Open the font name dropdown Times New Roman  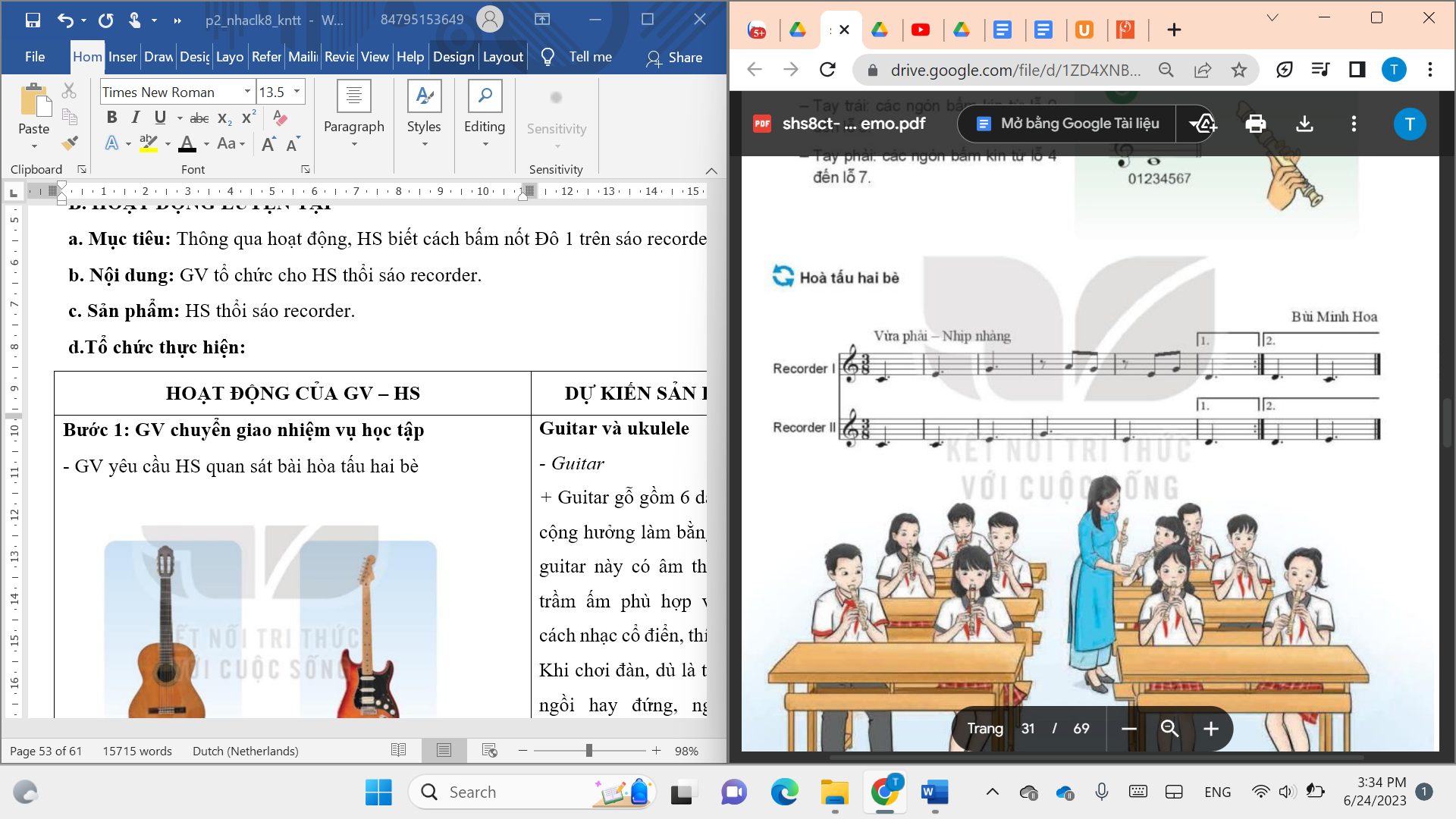tap(247, 92)
